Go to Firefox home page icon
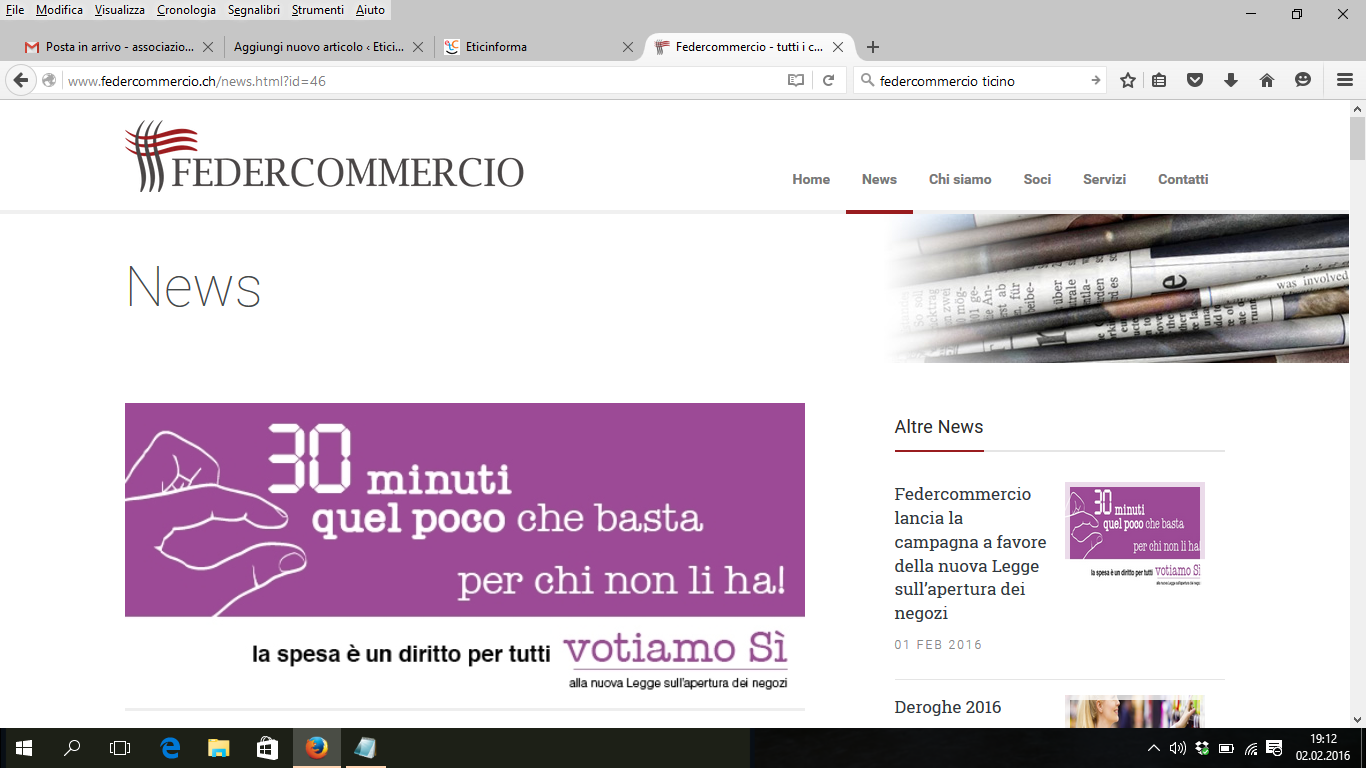This screenshot has width=1366, height=768. click(x=1267, y=81)
